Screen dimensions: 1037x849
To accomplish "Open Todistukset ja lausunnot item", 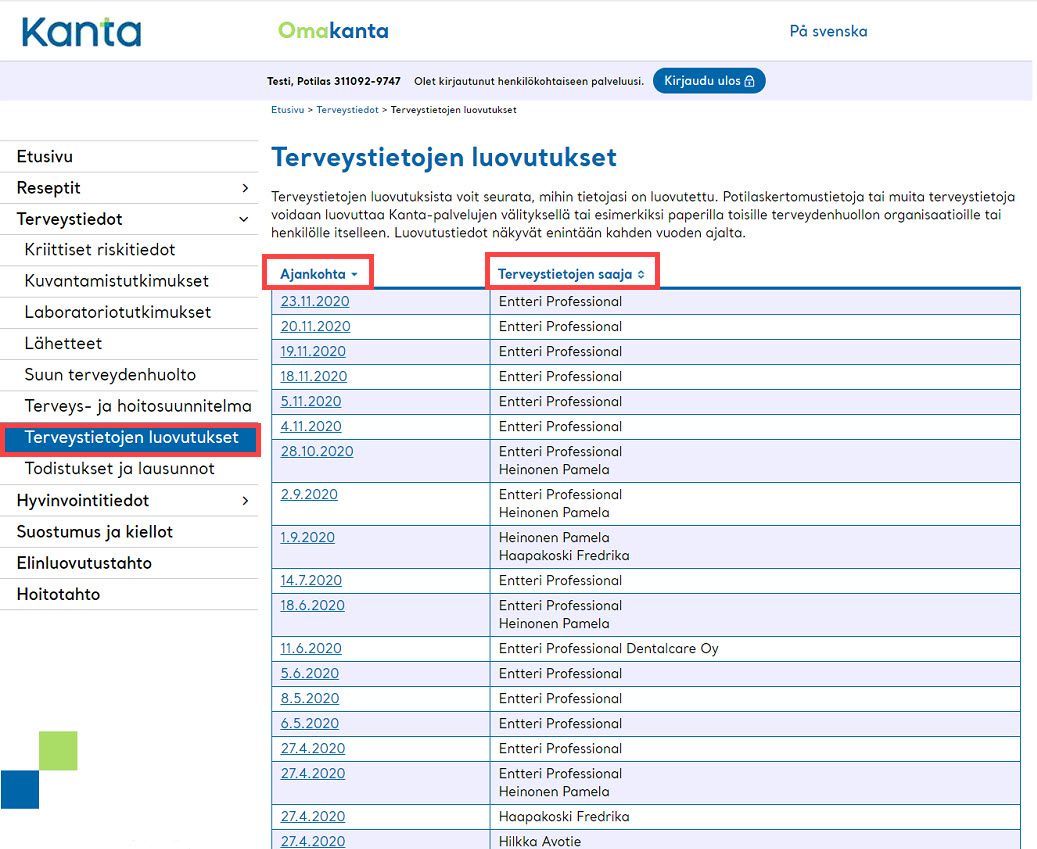I will click(120, 469).
